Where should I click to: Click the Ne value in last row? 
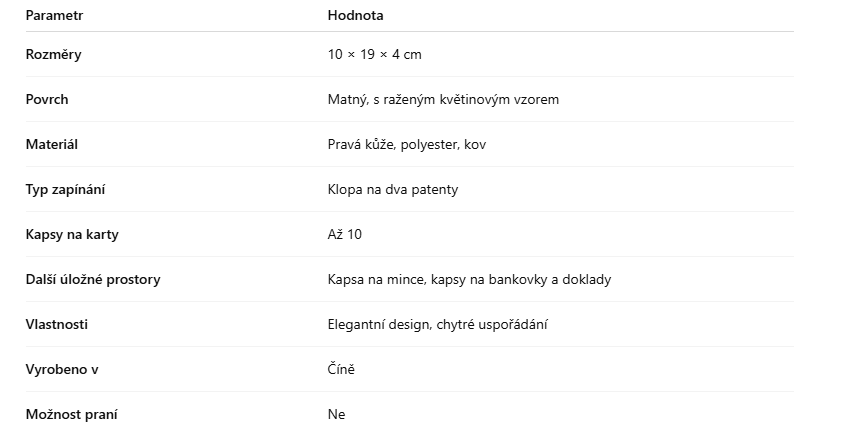coord(337,414)
